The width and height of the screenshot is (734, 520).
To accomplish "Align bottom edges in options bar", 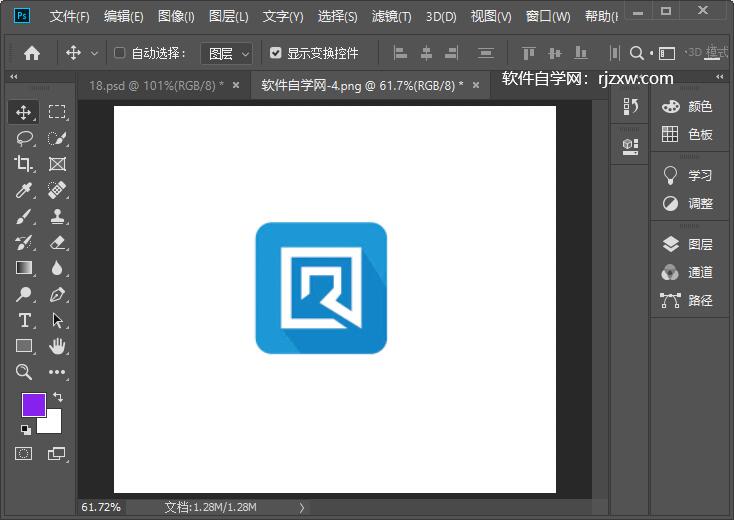I will click(580, 53).
